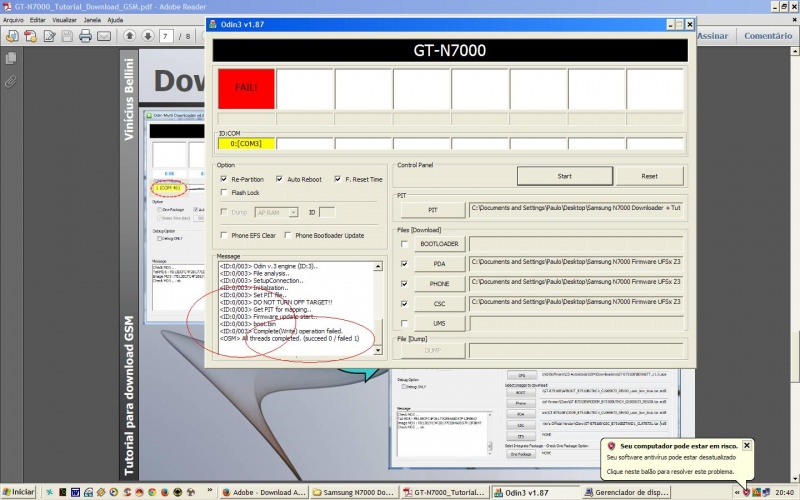Click the Reset button in Odin Control Panel
800x500 pixels.
coord(649,176)
